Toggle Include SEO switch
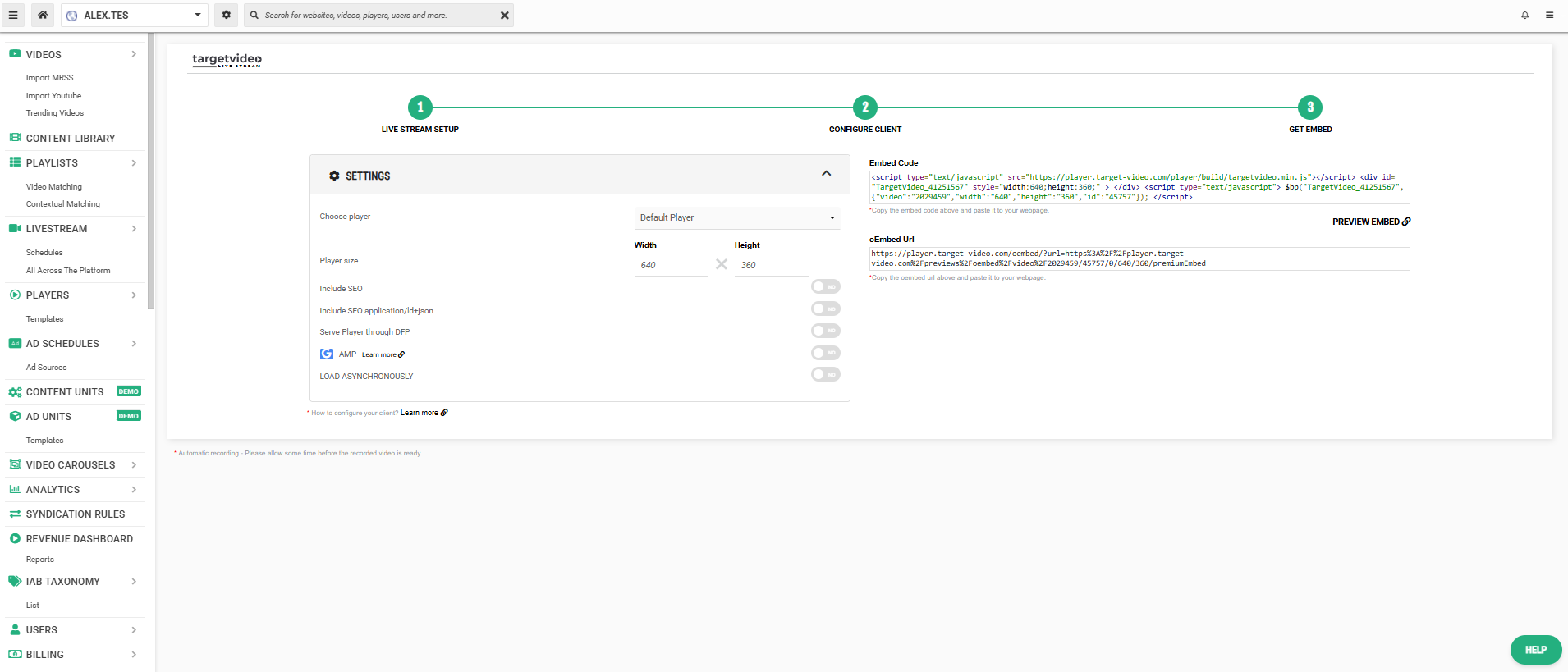1568x672 pixels. (x=825, y=286)
